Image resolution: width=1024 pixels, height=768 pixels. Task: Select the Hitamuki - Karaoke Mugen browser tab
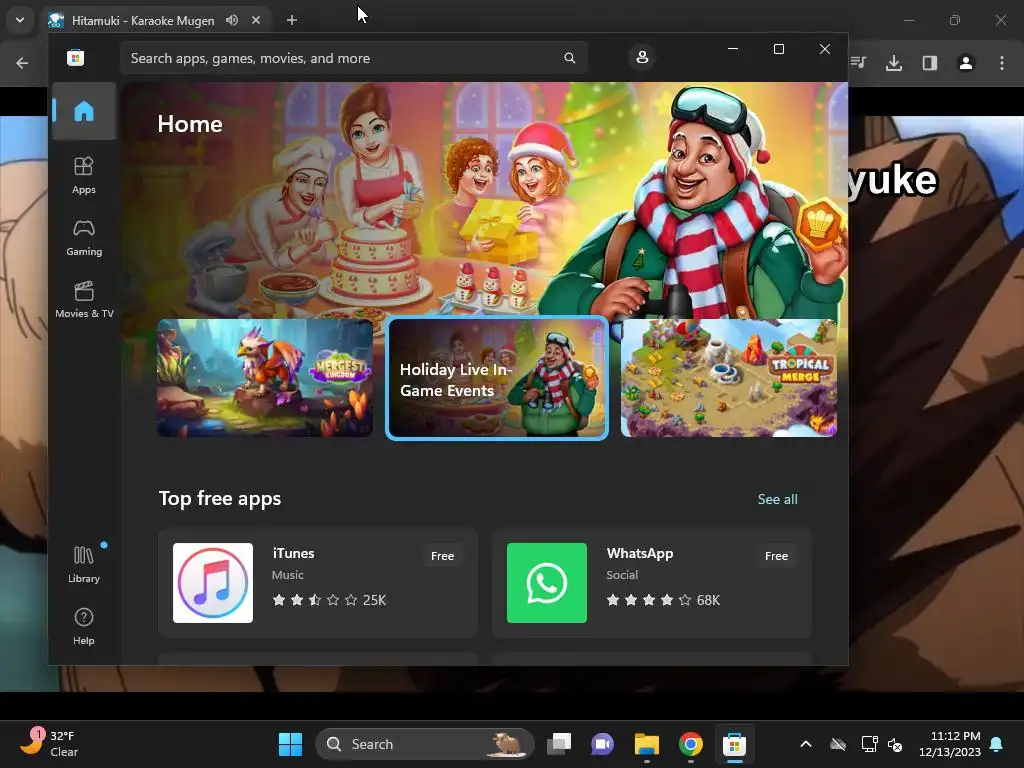click(x=155, y=20)
